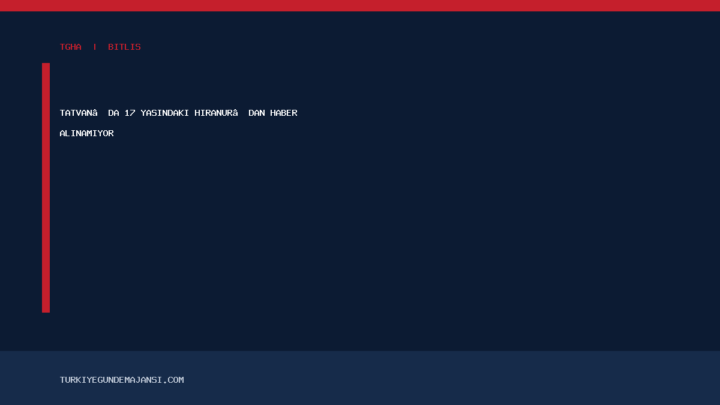Click the lighter blue footer band
The width and height of the screenshot is (720, 405).
360,378
